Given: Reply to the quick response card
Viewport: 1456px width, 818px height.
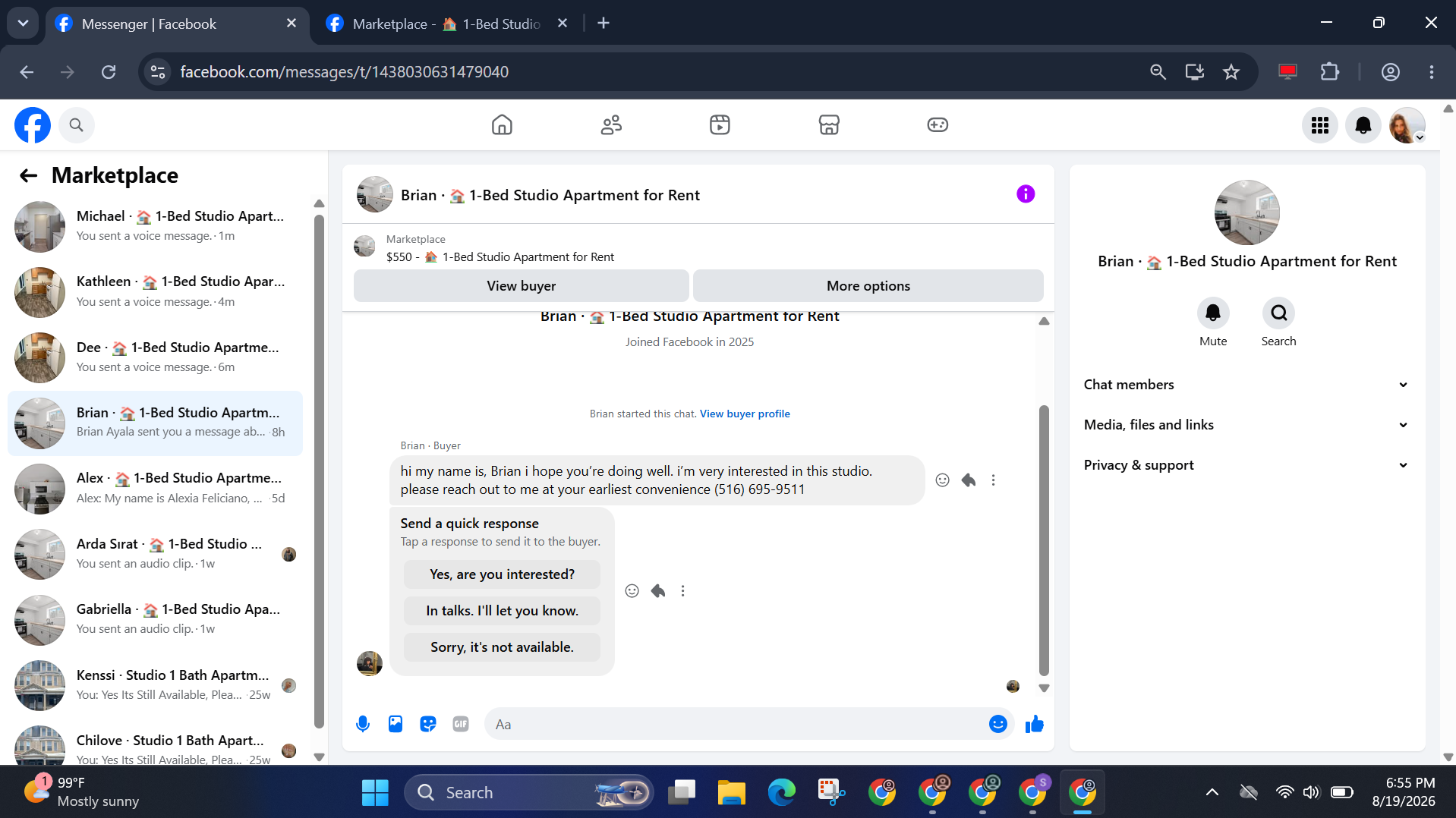Looking at the screenshot, I should (658, 591).
